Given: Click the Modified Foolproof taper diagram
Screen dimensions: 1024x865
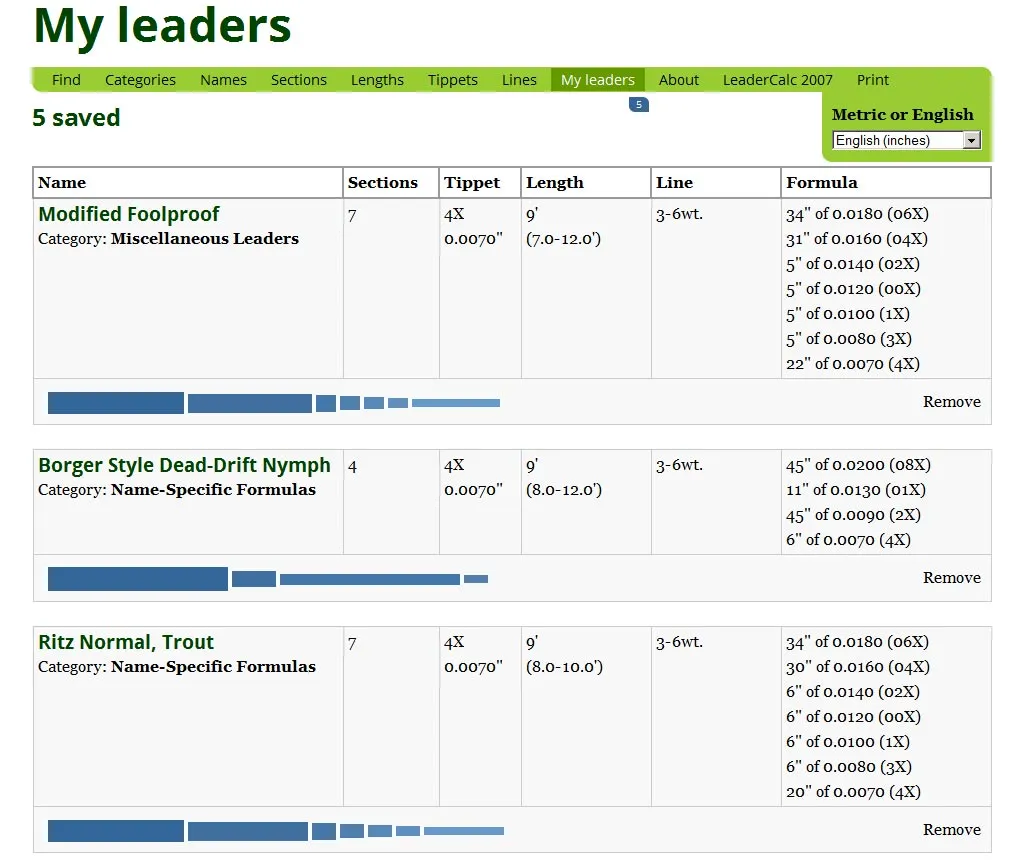Looking at the screenshot, I should coord(273,403).
